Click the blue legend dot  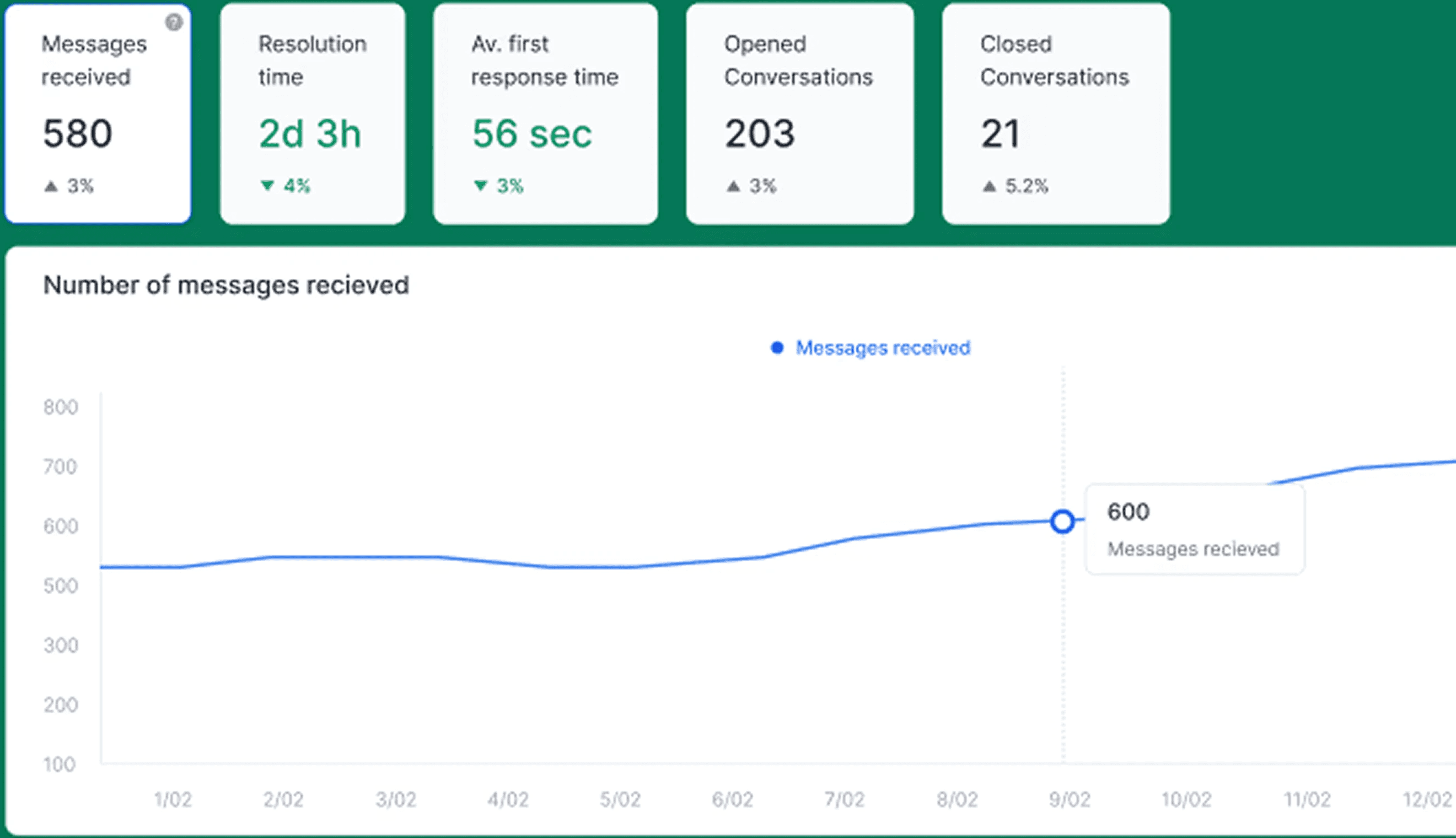(777, 348)
